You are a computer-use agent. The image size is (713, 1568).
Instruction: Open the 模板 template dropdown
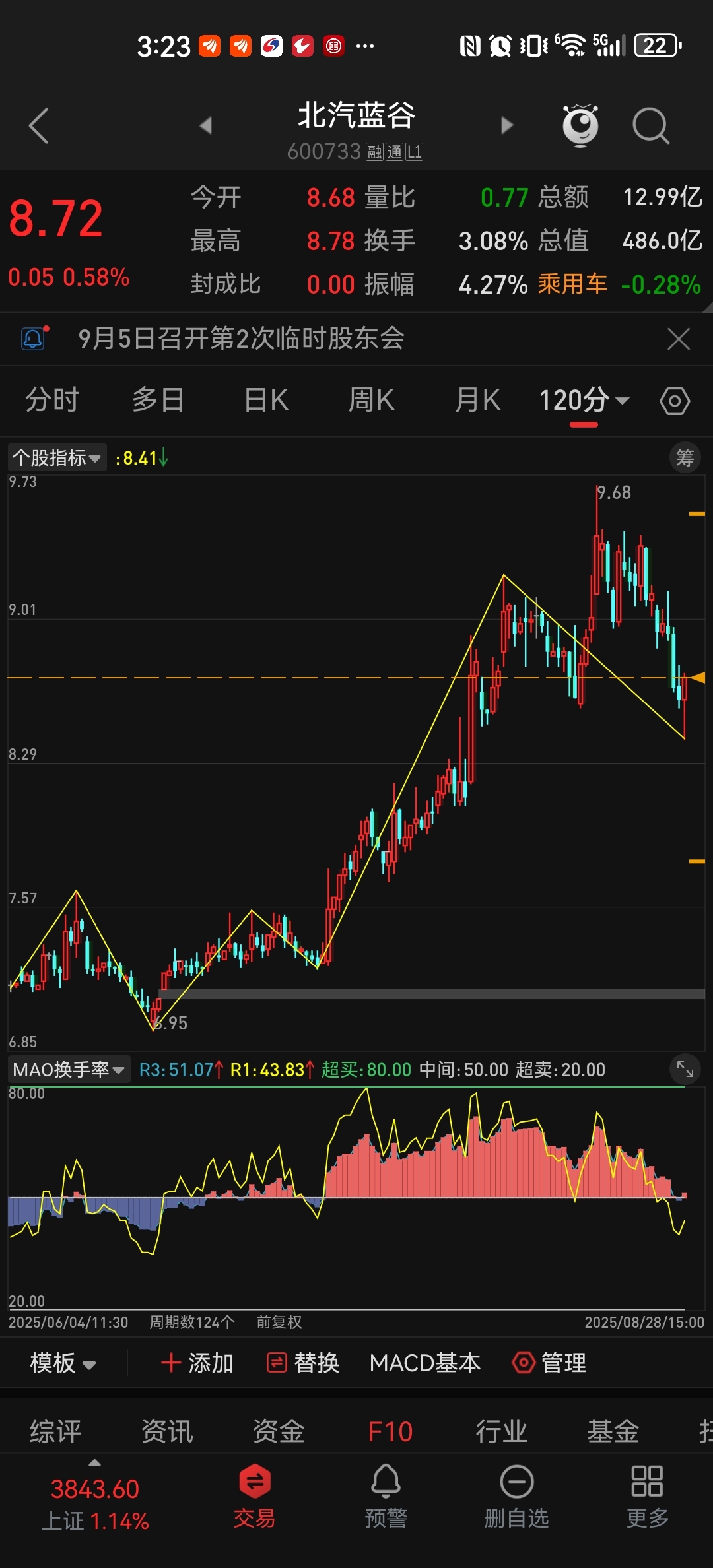pos(63,1363)
